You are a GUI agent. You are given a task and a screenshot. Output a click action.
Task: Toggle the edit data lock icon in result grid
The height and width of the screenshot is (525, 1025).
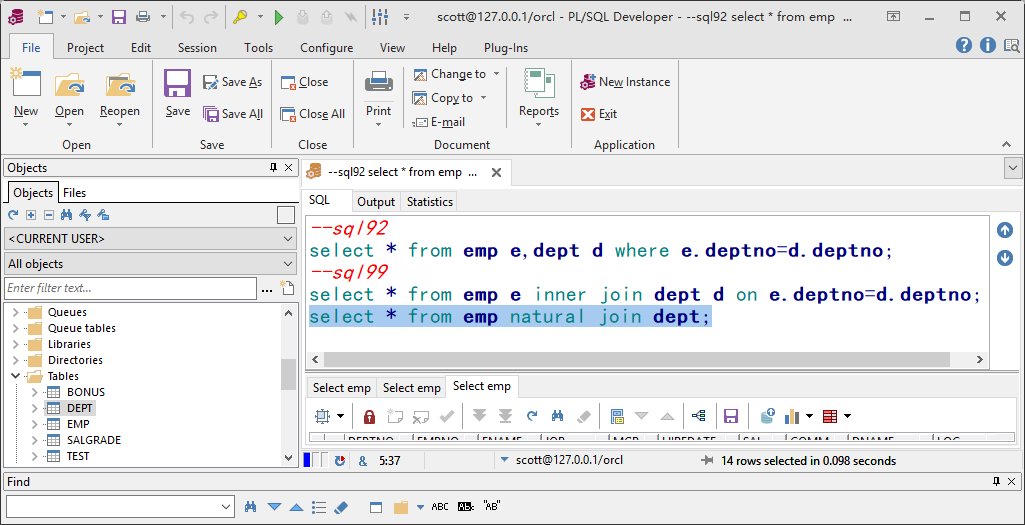pyautogui.click(x=369, y=416)
